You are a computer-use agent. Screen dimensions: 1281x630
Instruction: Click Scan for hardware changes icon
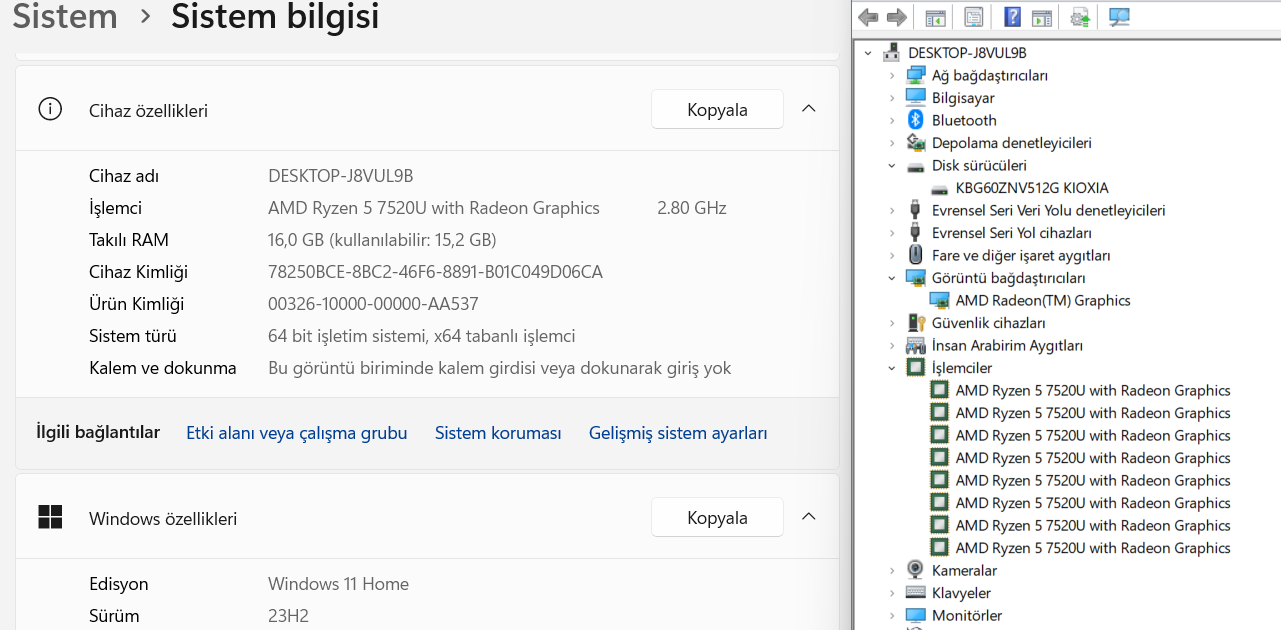coord(1119,17)
